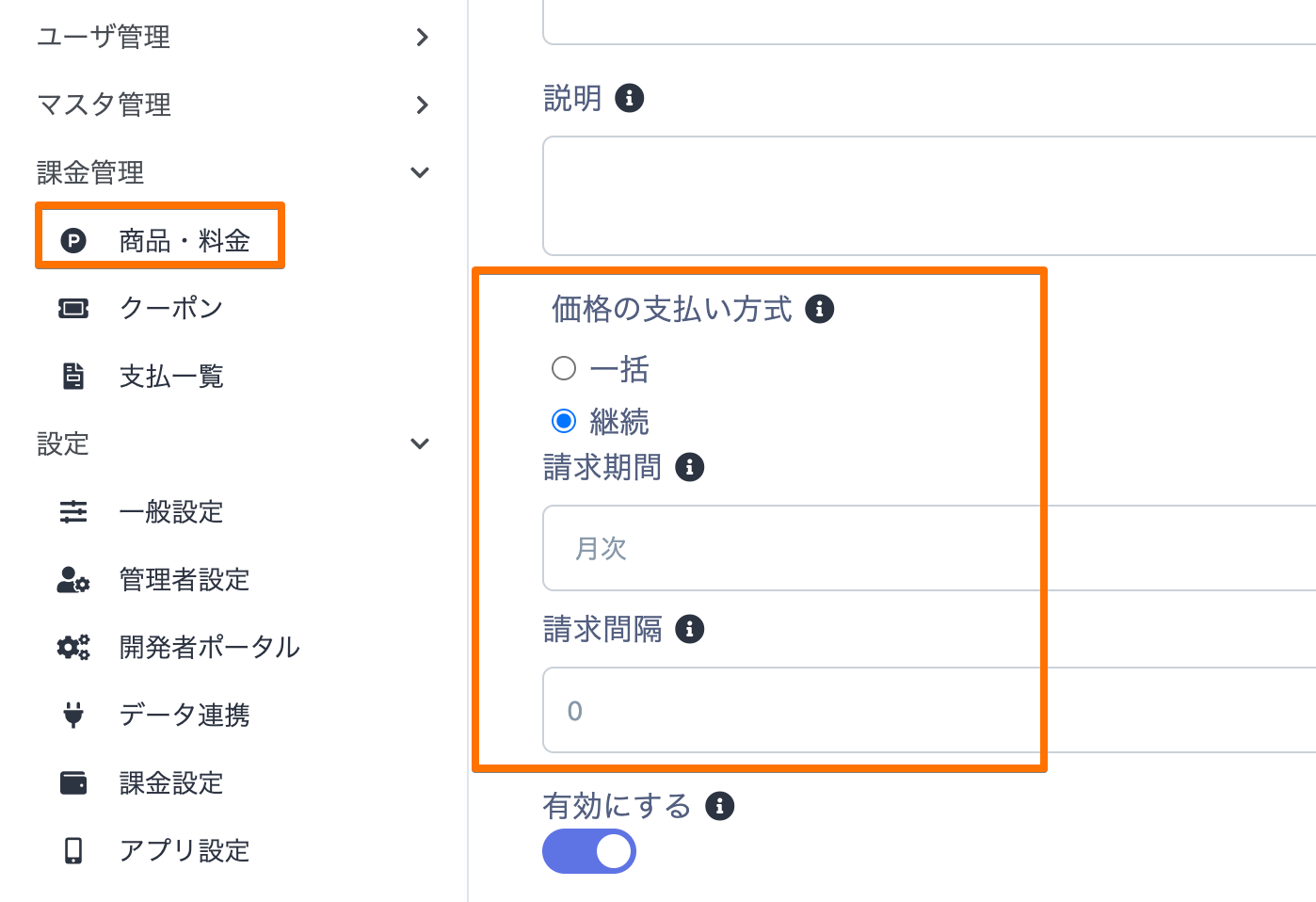Open the 支払一覧 menu item
Image resolution: width=1316 pixels, height=902 pixels.
pyautogui.click(x=171, y=377)
